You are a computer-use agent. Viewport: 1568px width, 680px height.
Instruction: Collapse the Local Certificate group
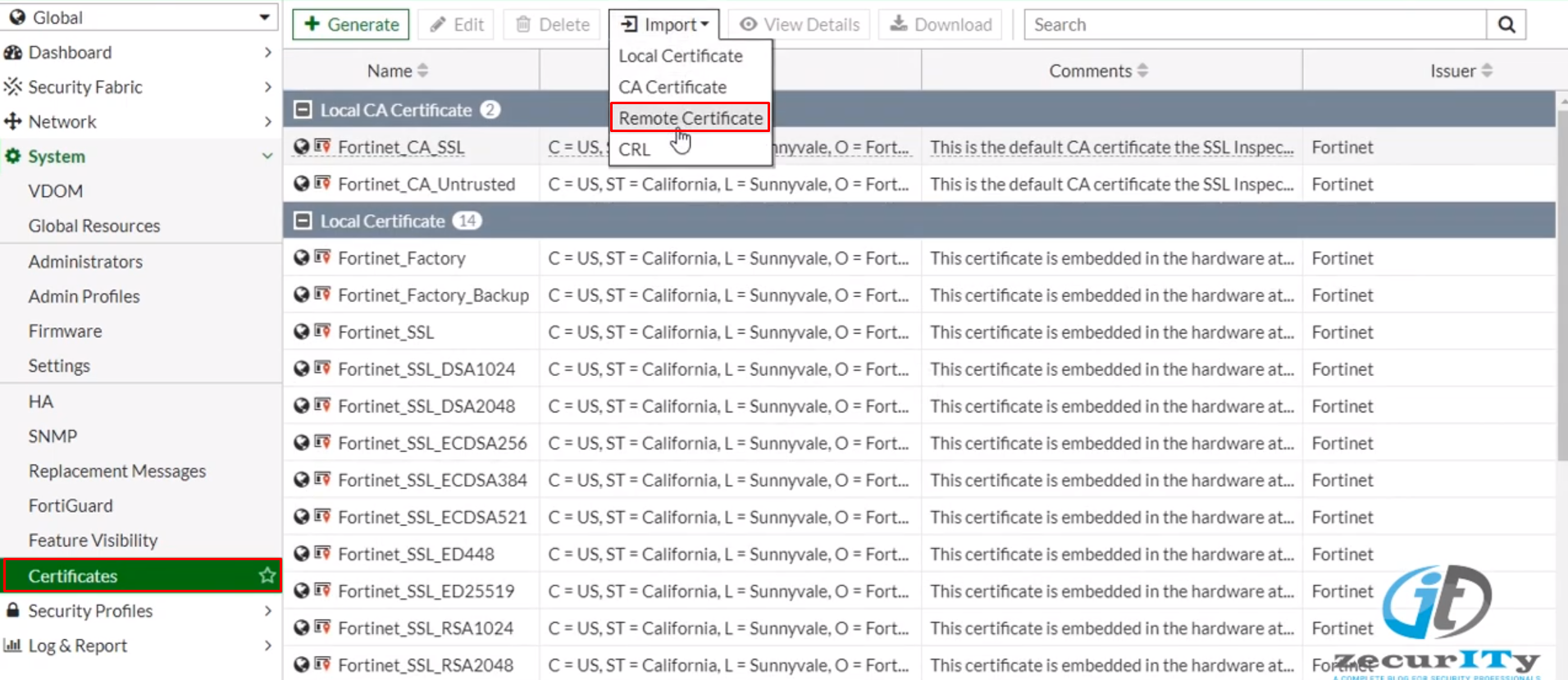pos(303,221)
